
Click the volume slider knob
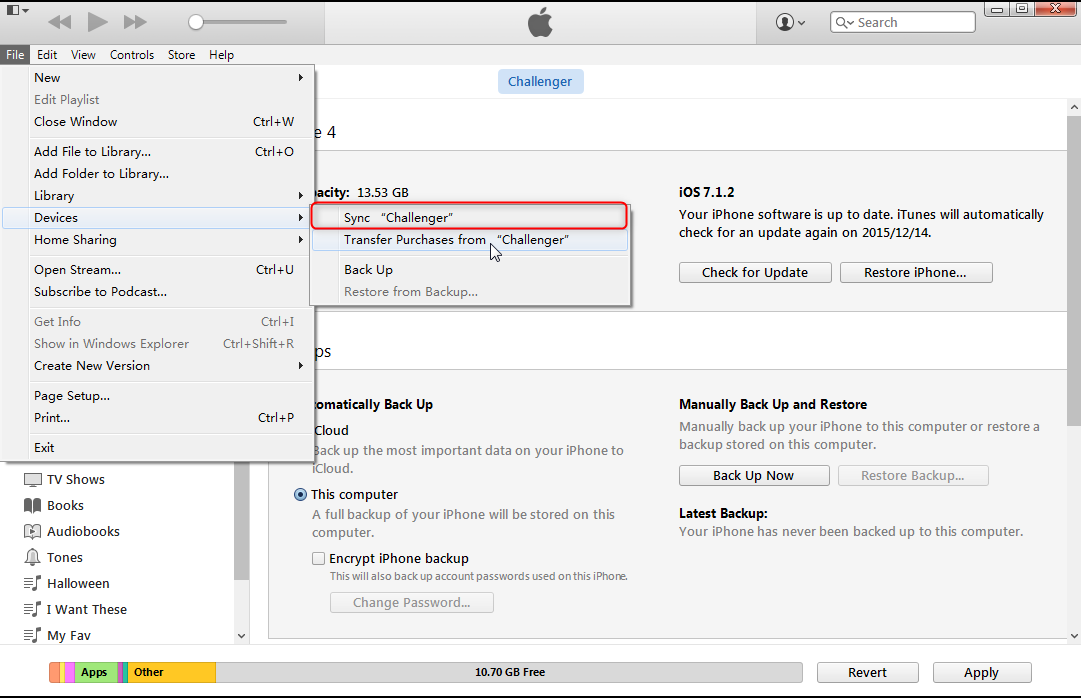(197, 22)
